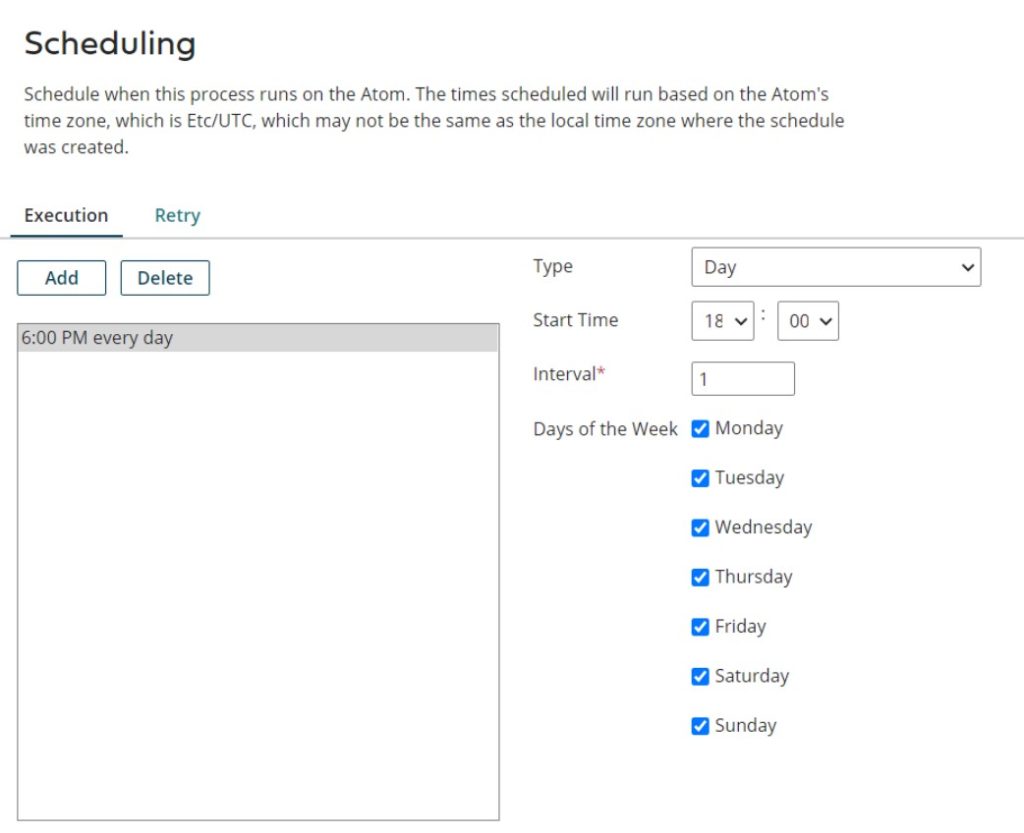This screenshot has height=833, width=1024.
Task: Click the Delete schedule button
Action: [x=165, y=278]
